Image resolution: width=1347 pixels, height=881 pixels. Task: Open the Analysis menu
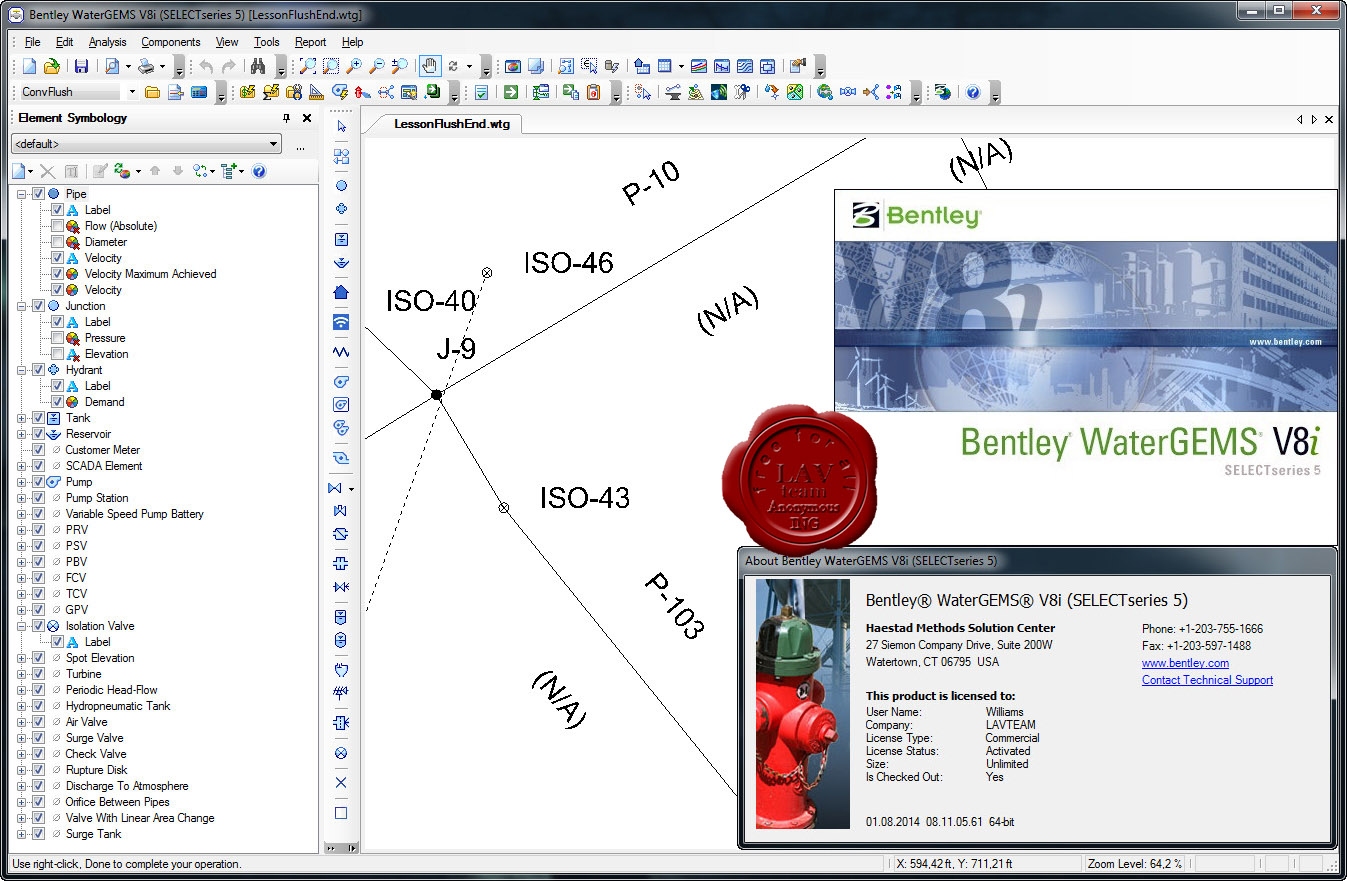(x=107, y=42)
